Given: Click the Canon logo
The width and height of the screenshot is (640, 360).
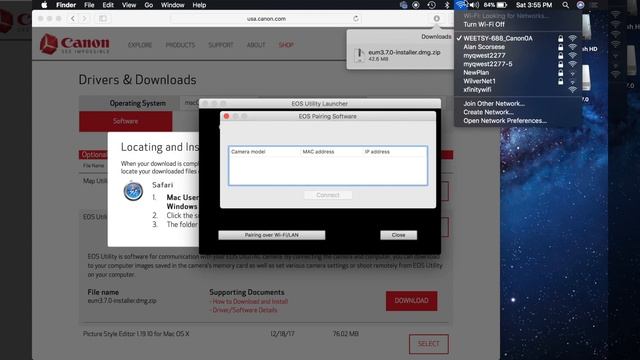Looking at the screenshot, I should click(75, 44).
